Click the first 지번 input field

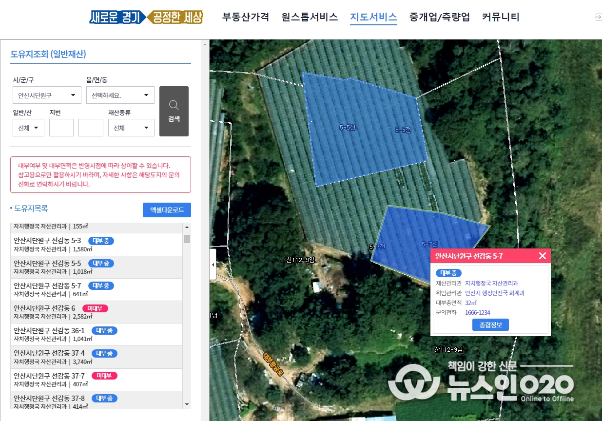[61, 128]
